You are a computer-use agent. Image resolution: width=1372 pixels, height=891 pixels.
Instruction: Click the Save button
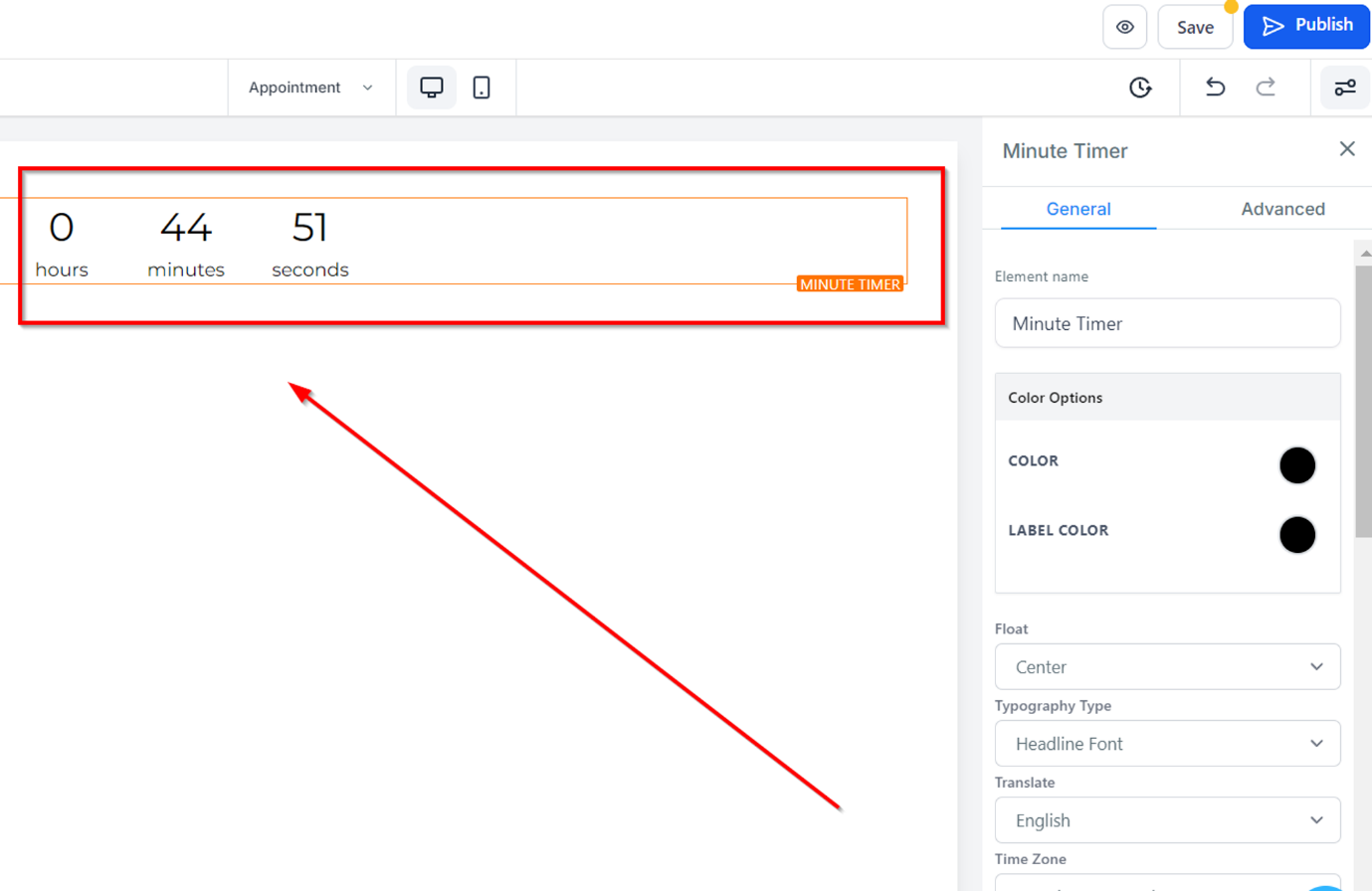[x=1195, y=27]
